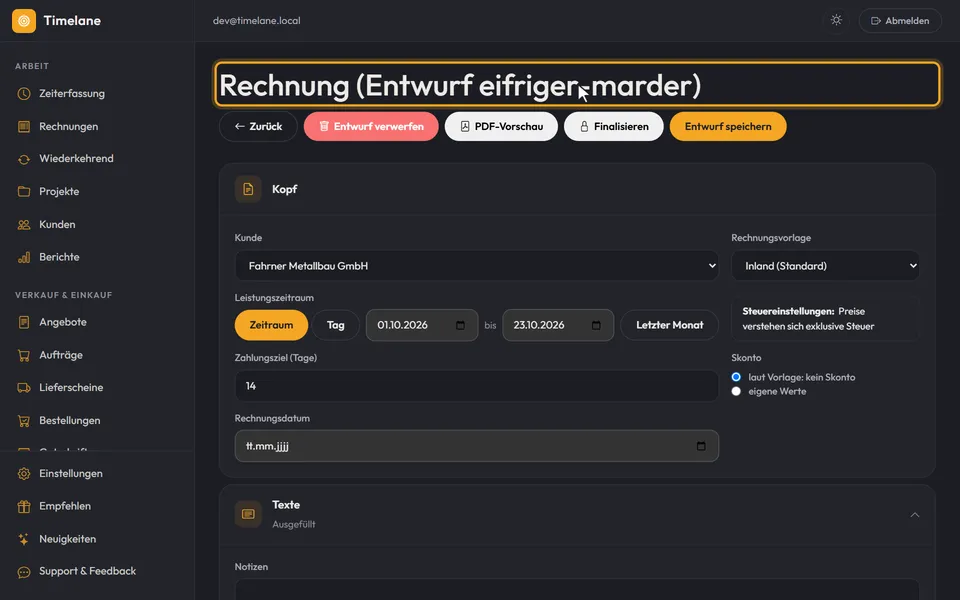Click the Aufträge cart icon
This screenshot has width=960, height=600.
tap(24, 355)
